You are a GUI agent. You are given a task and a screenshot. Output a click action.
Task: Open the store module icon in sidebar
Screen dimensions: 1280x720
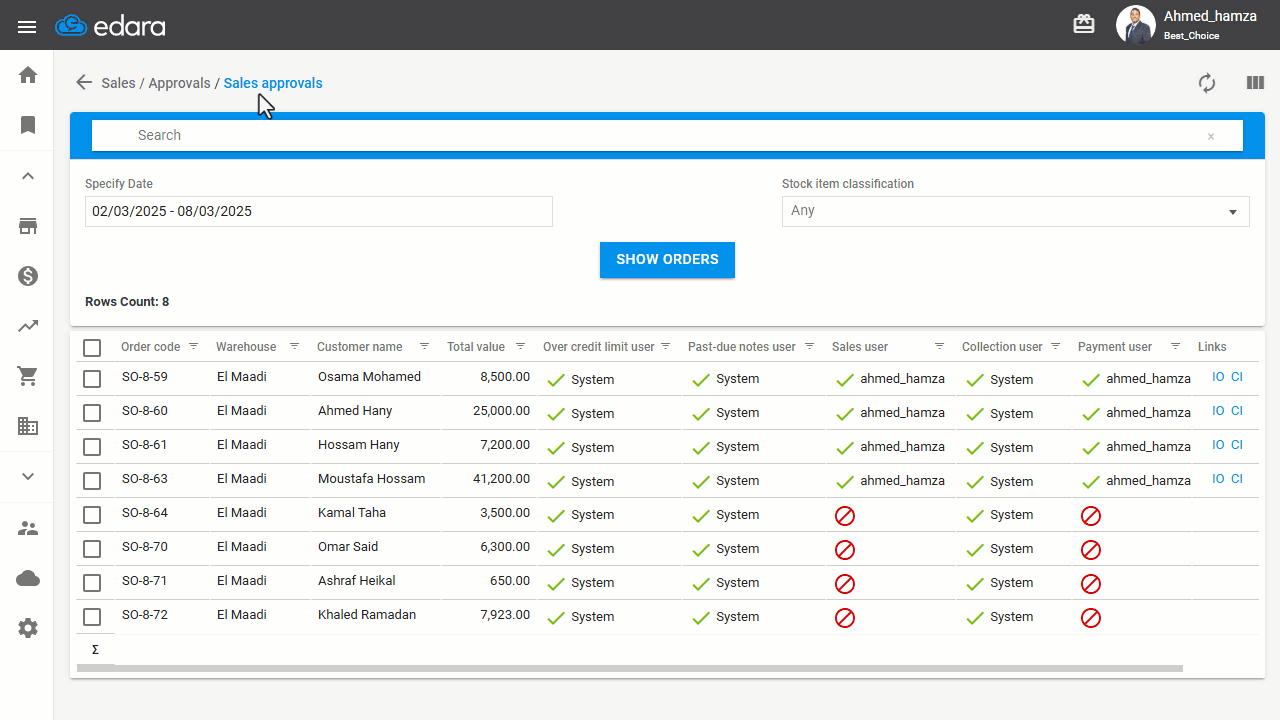pos(28,226)
